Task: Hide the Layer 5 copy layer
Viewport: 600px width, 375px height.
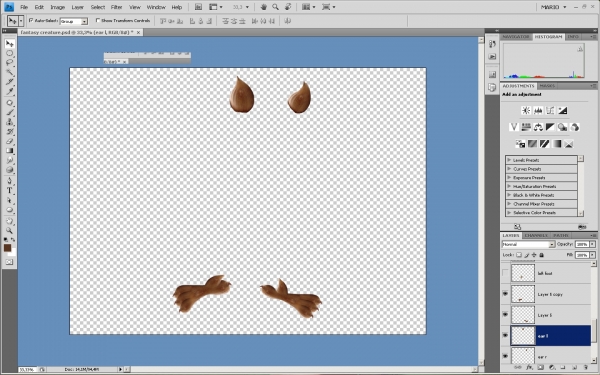Action: pos(505,294)
